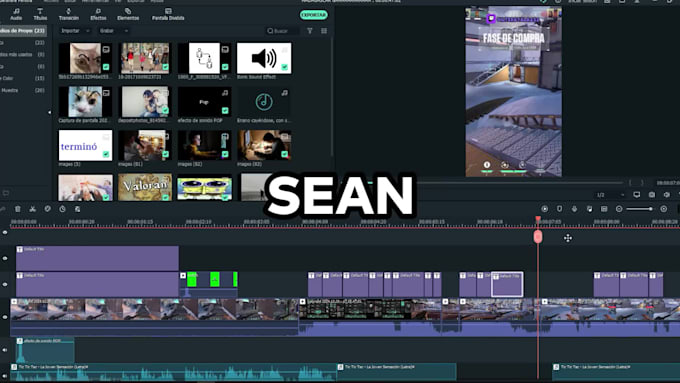Screen dimensions: 680x383
Task: Select the Muestra folder in sidebar
Action: tap(23, 90)
